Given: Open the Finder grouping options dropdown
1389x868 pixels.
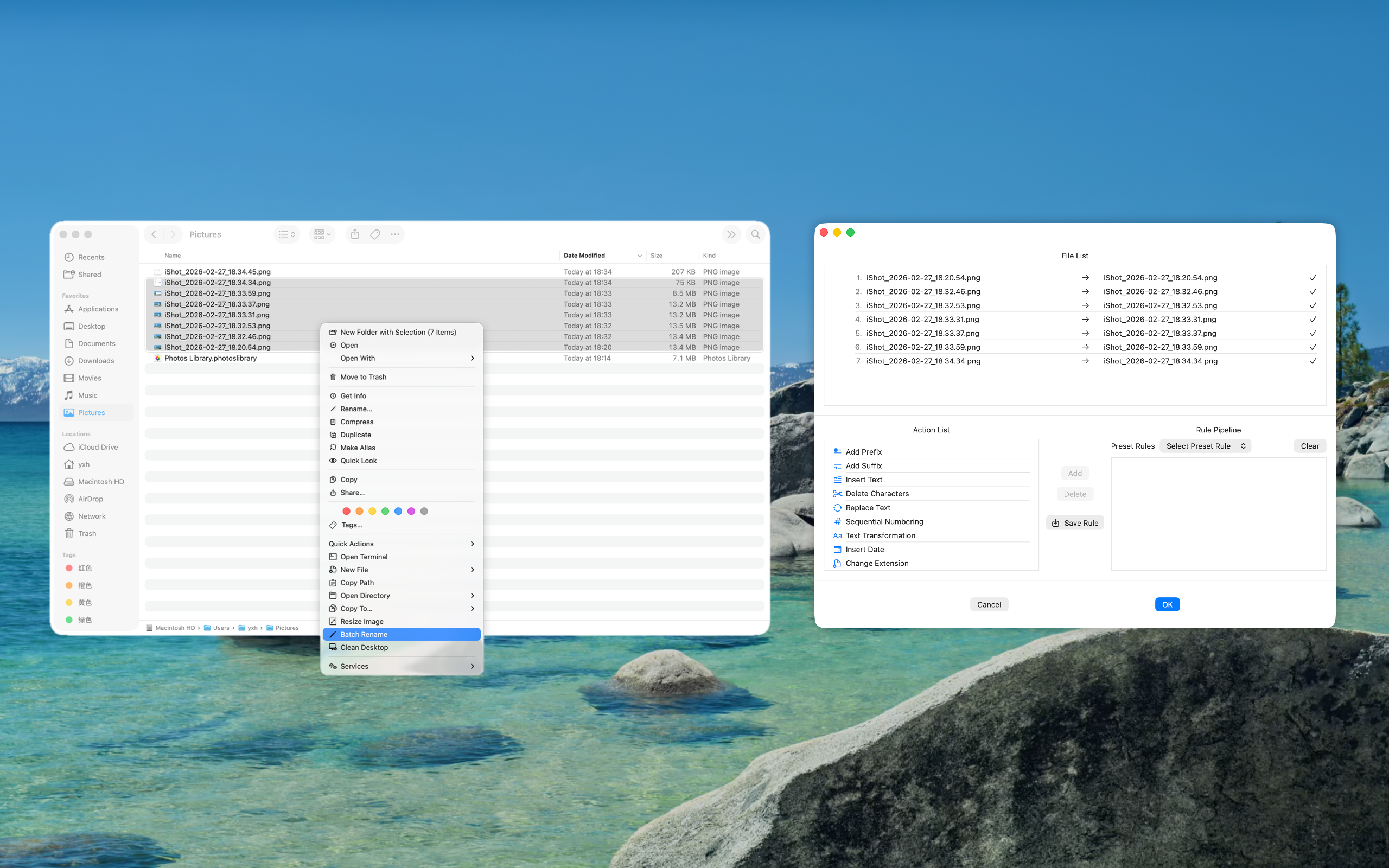Looking at the screenshot, I should [322, 234].
